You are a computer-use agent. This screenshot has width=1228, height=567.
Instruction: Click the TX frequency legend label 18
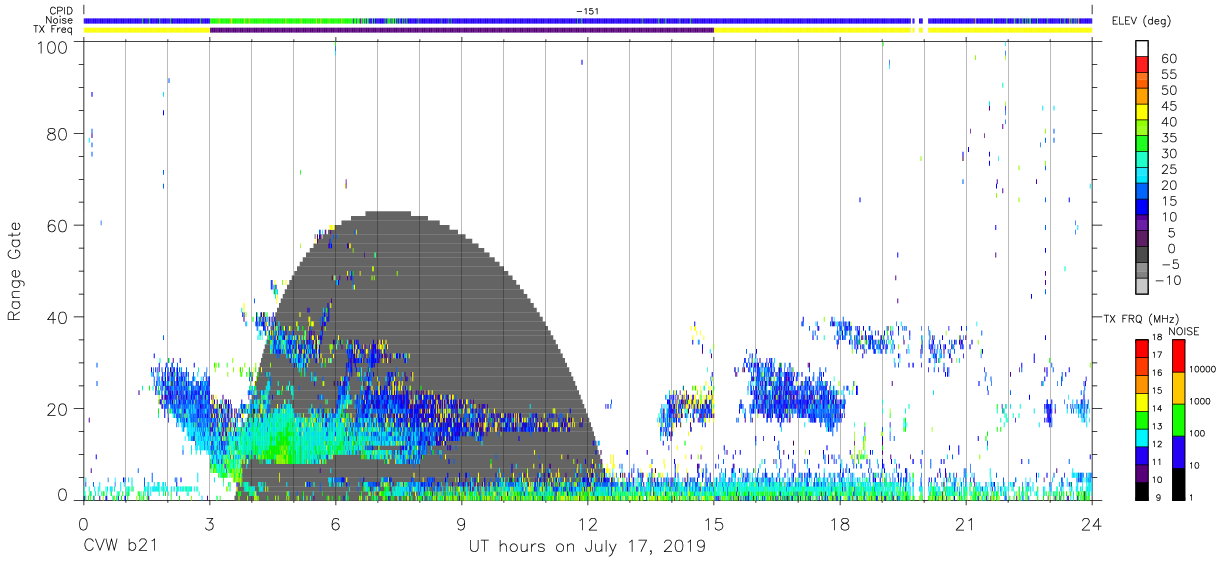(1158, 338)
